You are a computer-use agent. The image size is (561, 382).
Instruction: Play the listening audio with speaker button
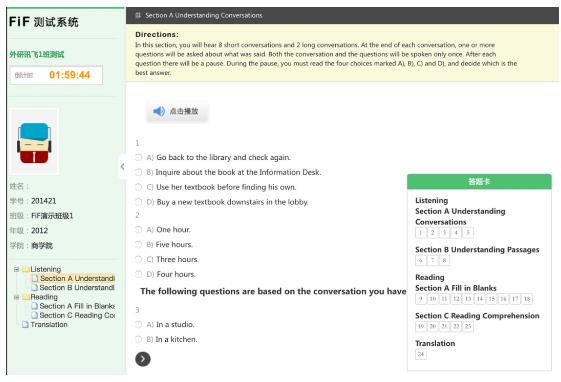click(x=177, y=111)
